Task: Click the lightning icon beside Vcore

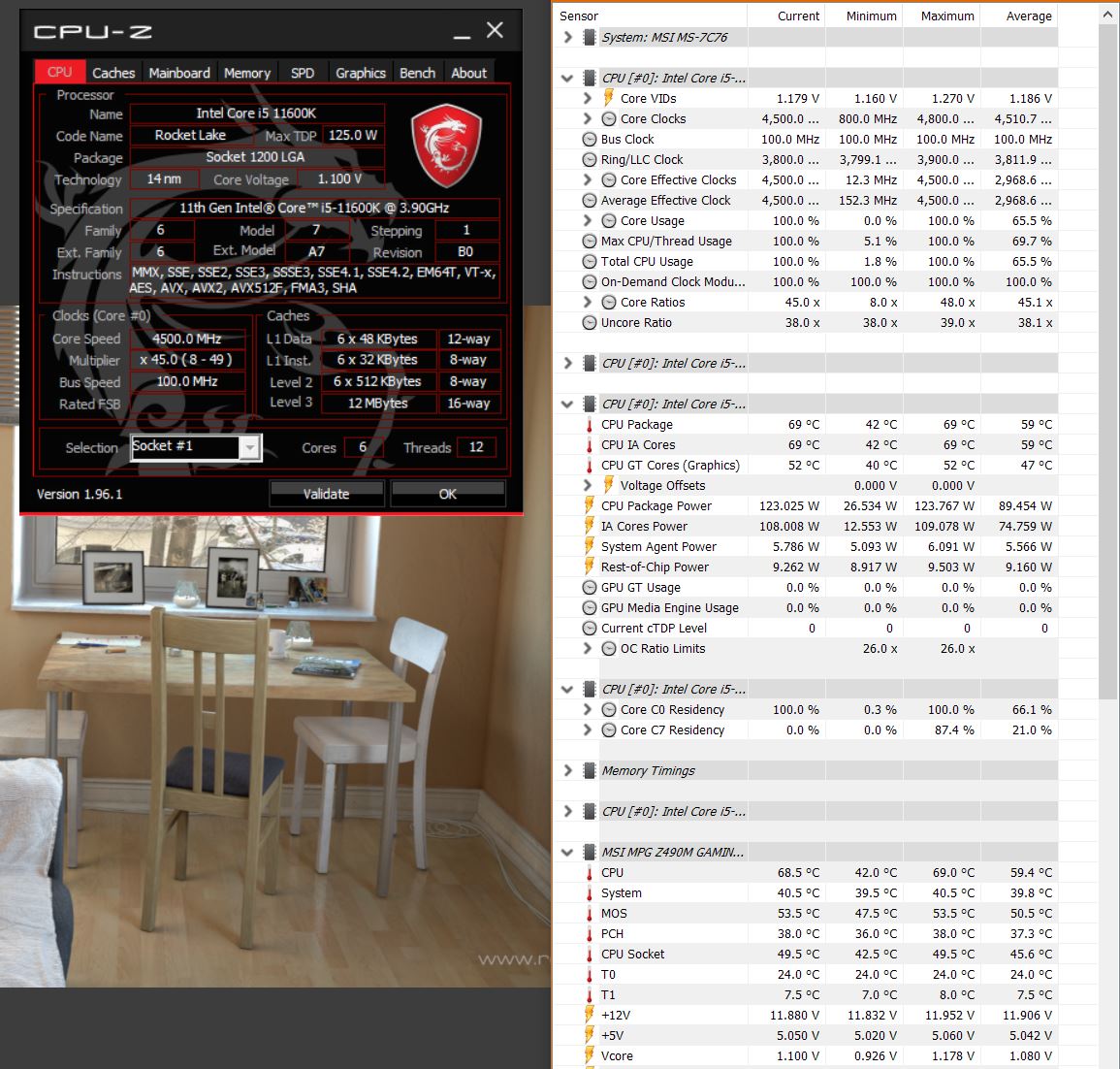Action: coord(590,1054)
